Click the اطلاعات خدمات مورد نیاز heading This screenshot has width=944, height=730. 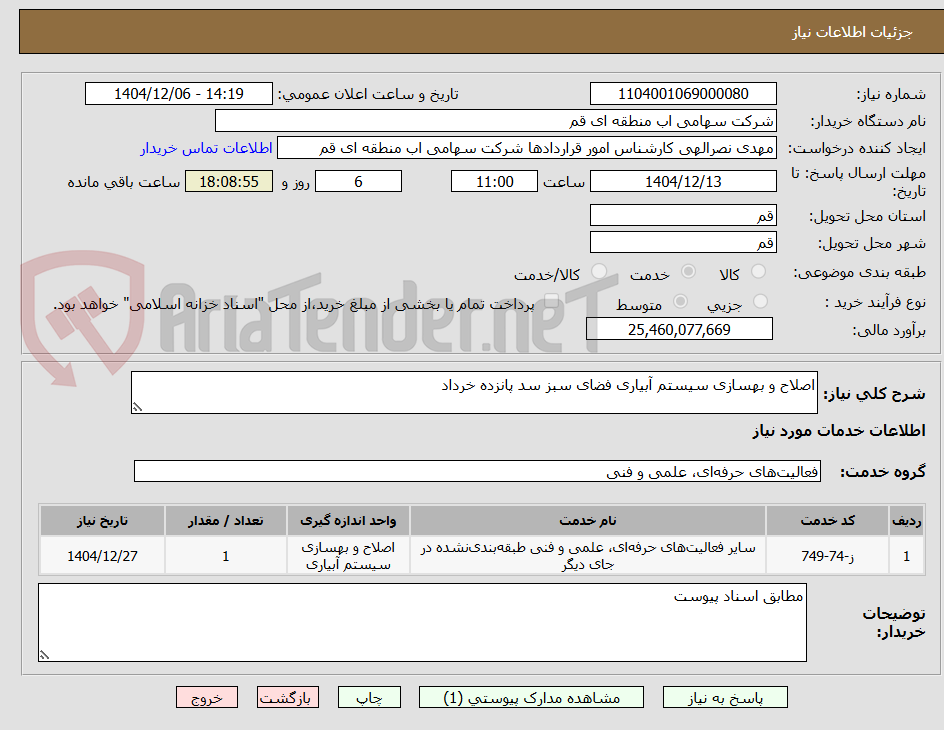coord(839,430)
